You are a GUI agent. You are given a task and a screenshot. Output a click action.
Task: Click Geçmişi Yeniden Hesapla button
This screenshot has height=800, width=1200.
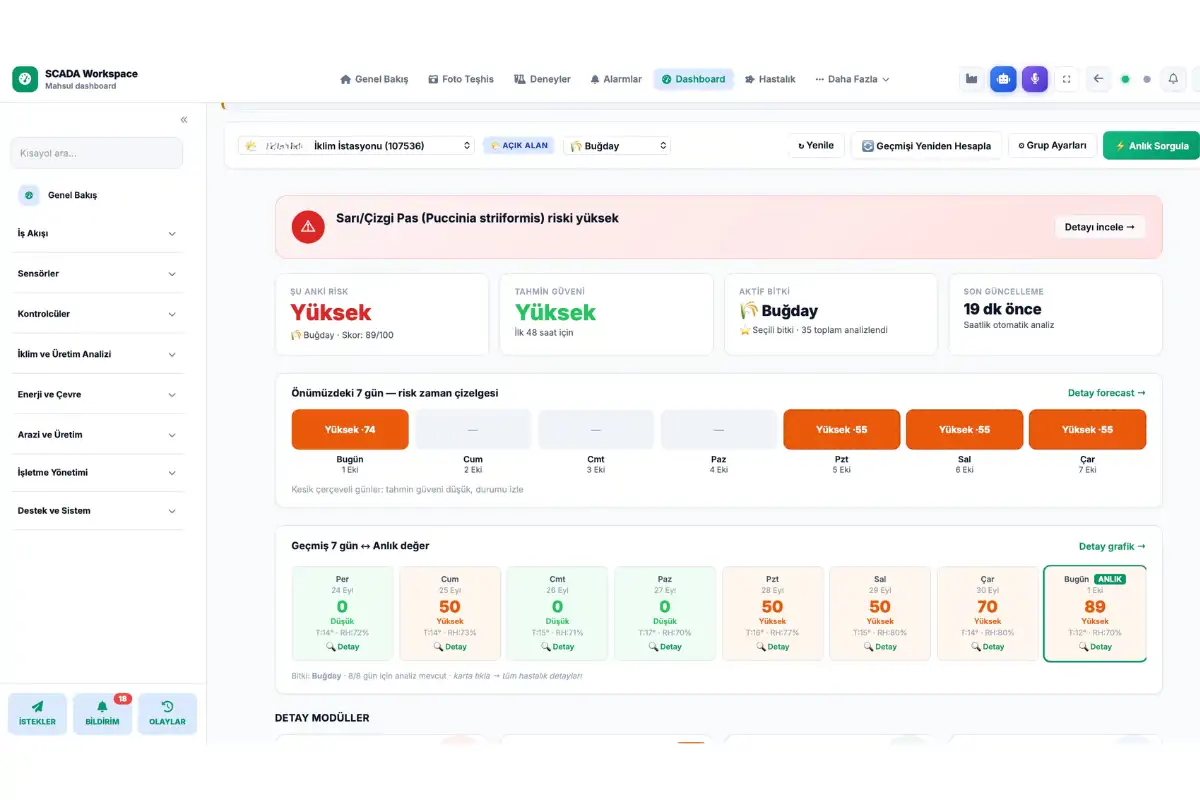[926, 146]
